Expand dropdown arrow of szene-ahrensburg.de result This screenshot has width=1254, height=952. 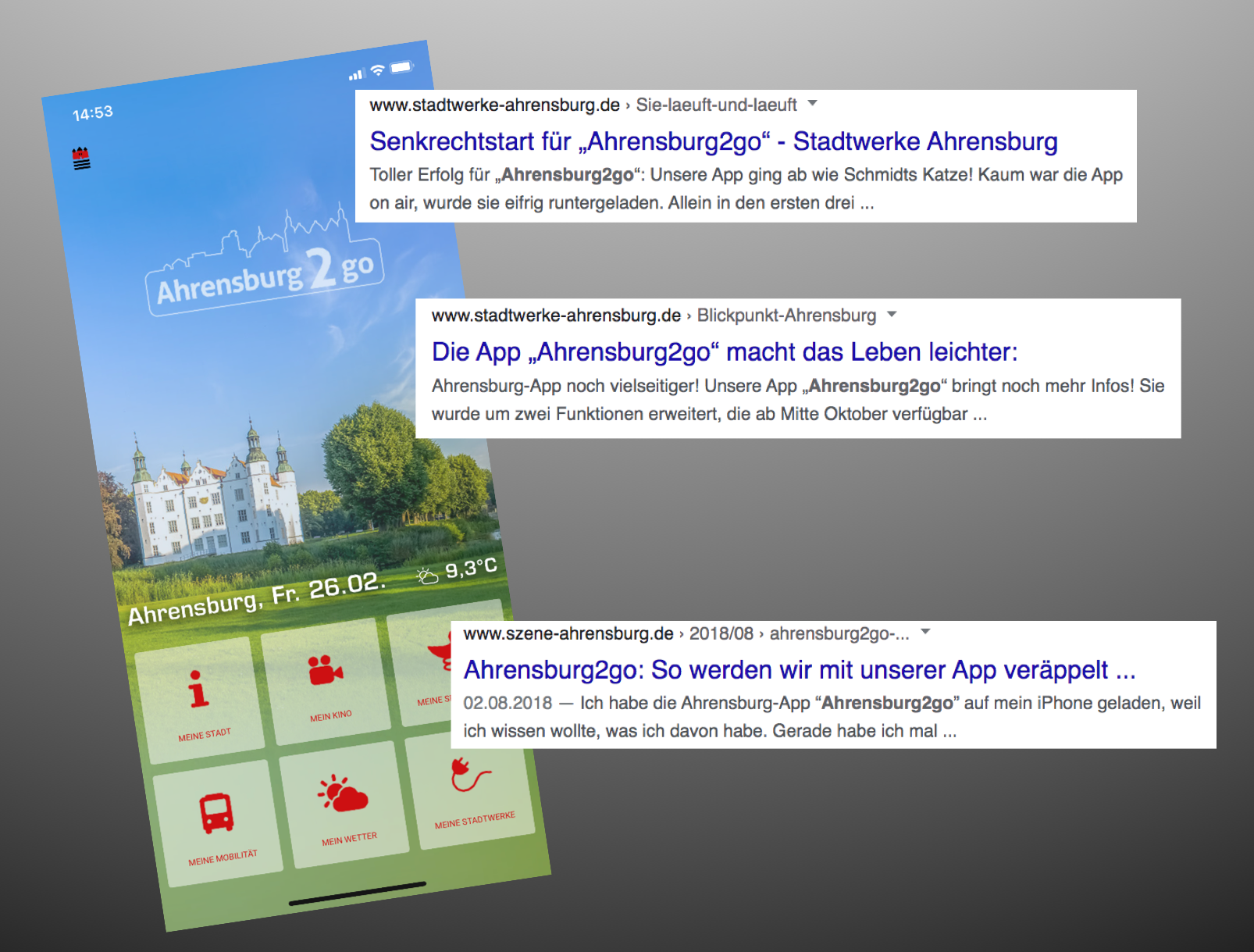point(925,632)
